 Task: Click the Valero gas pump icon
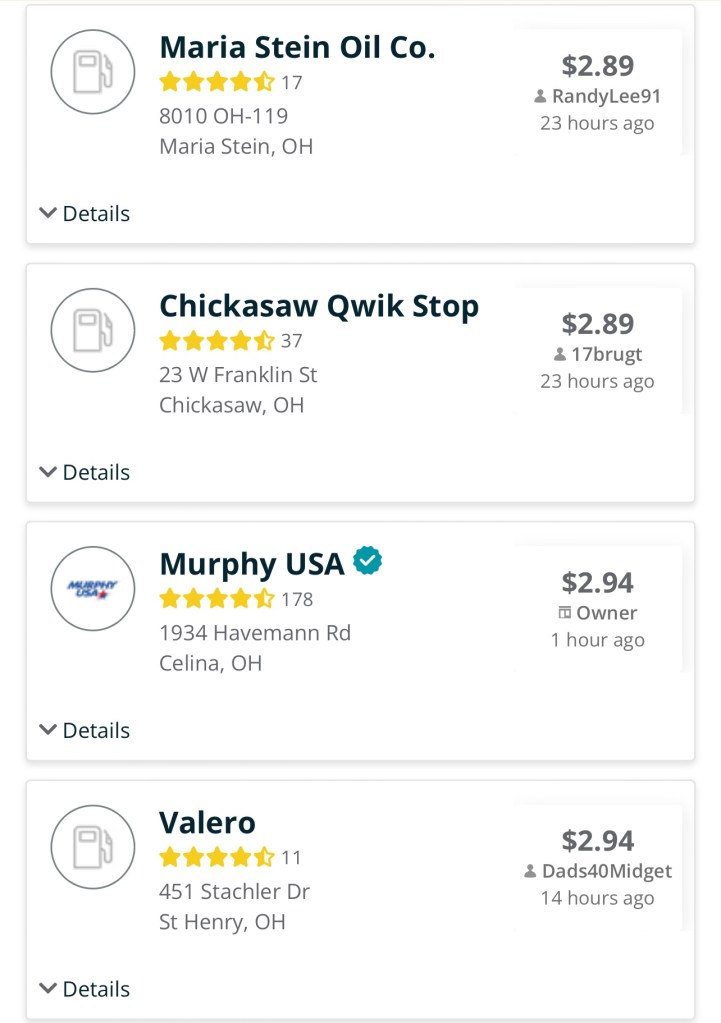[93, 847]
